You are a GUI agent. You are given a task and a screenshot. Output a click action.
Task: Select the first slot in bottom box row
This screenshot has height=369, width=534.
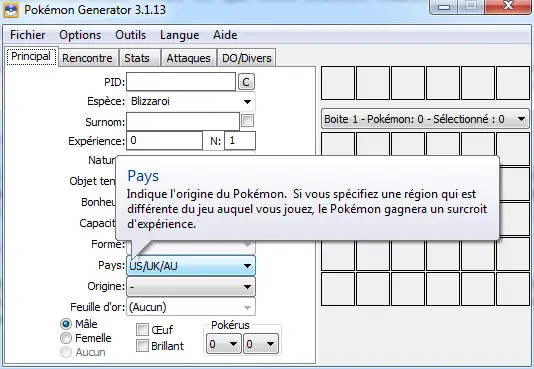[338, 289]
